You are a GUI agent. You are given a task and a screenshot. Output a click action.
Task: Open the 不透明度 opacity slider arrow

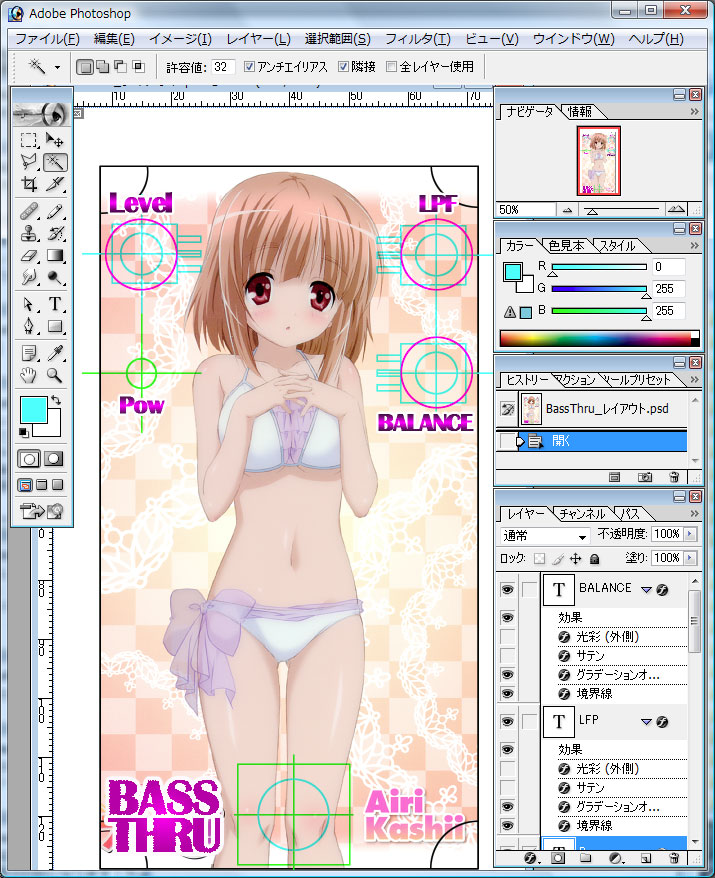tap(690, 534)
